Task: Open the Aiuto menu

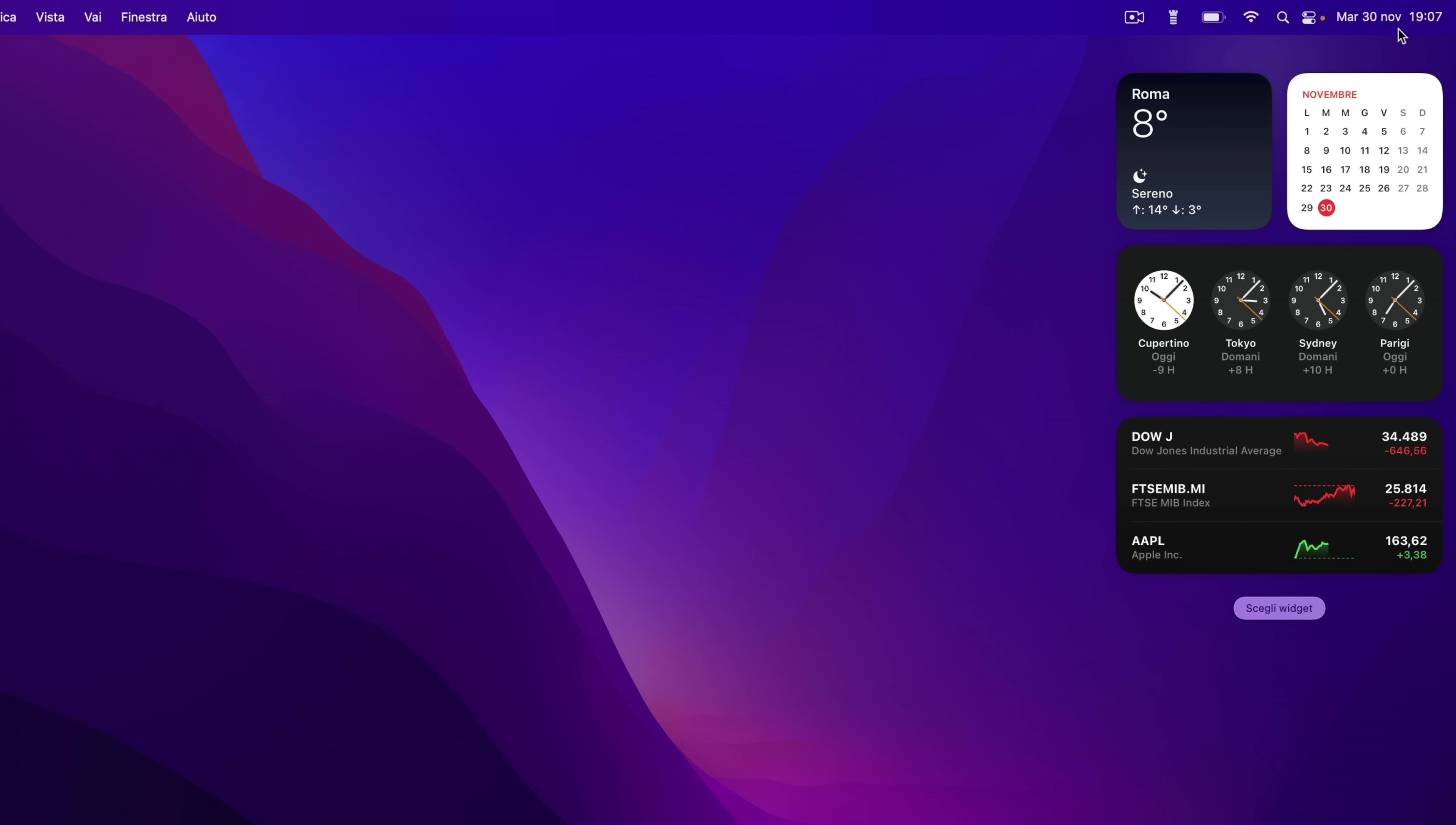Action: tap(202, 17)
